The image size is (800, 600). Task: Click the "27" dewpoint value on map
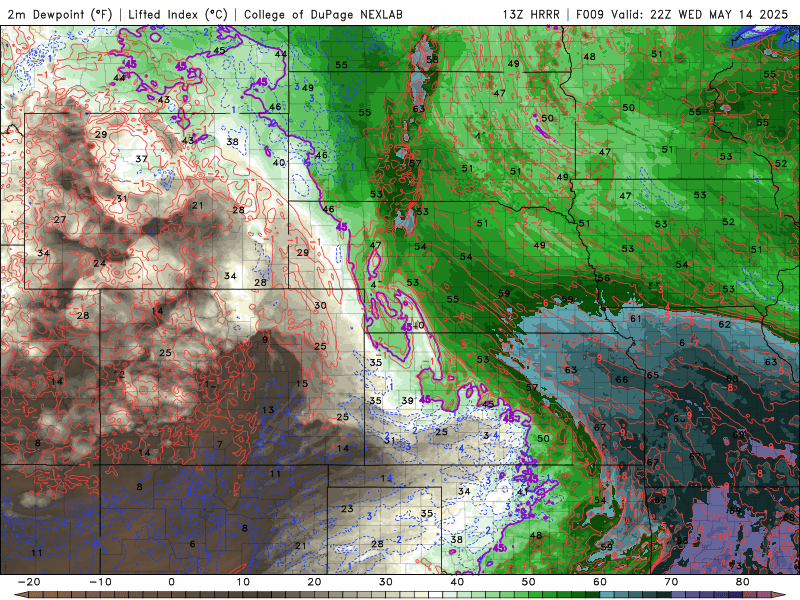click(x=60, y=219)
